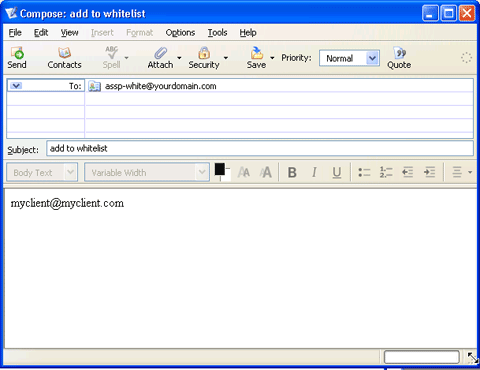Open the Attach button dropdown arrow
Viewport: 480px width, 370px height.
(179, 58)
